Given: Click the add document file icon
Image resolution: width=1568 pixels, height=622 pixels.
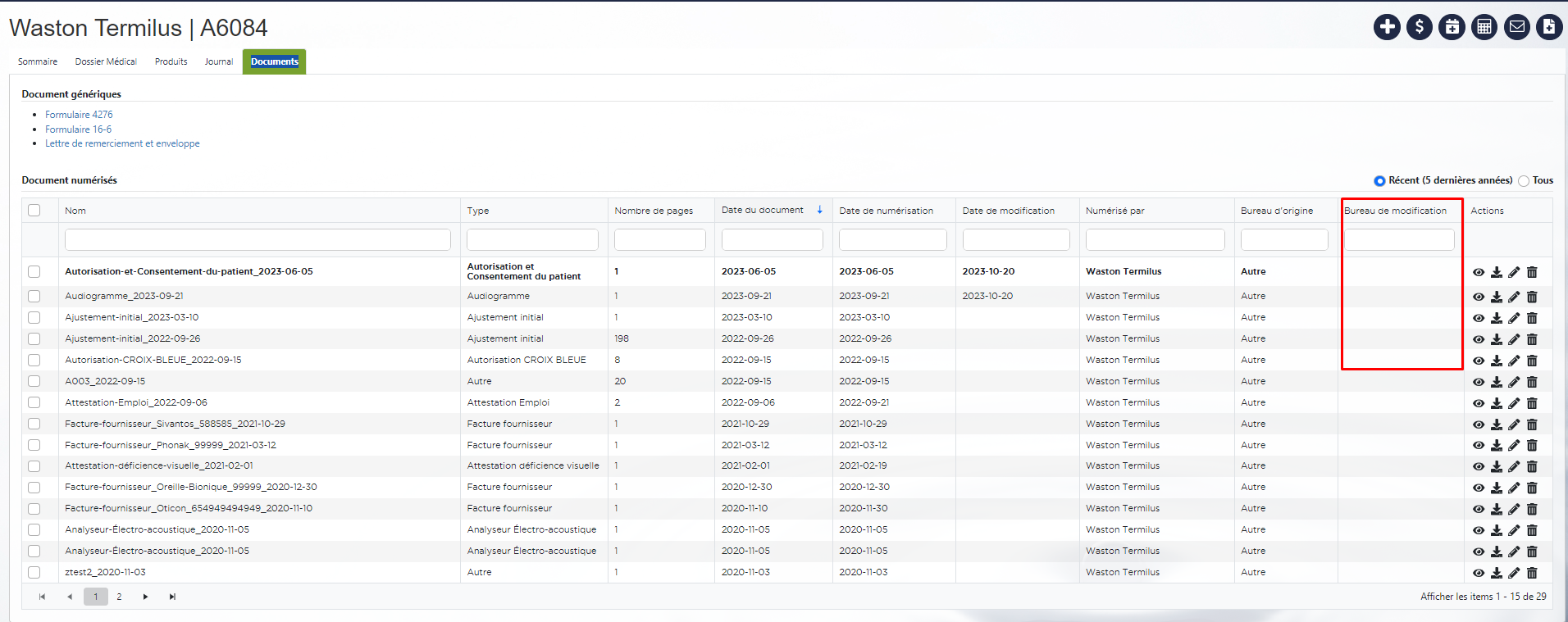Looking at the screenshot, I should [1549, 27].
